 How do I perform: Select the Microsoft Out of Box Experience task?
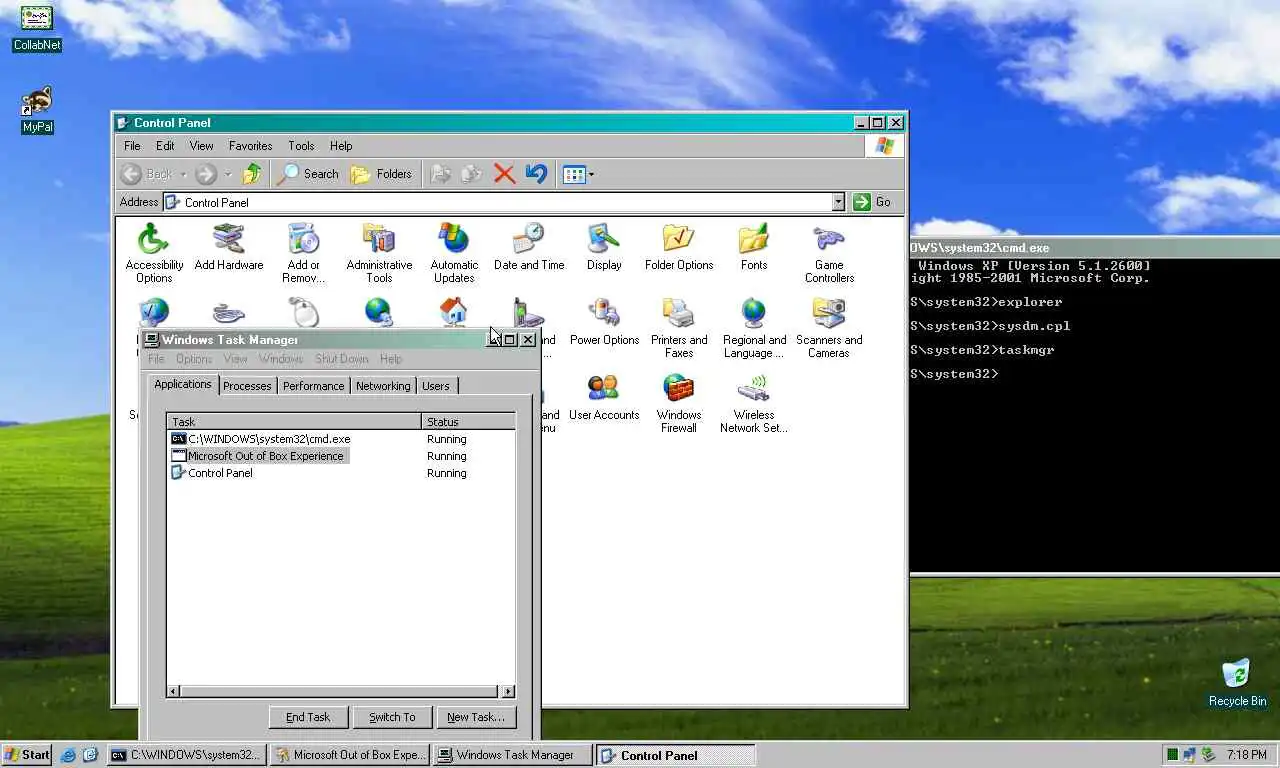341,456
